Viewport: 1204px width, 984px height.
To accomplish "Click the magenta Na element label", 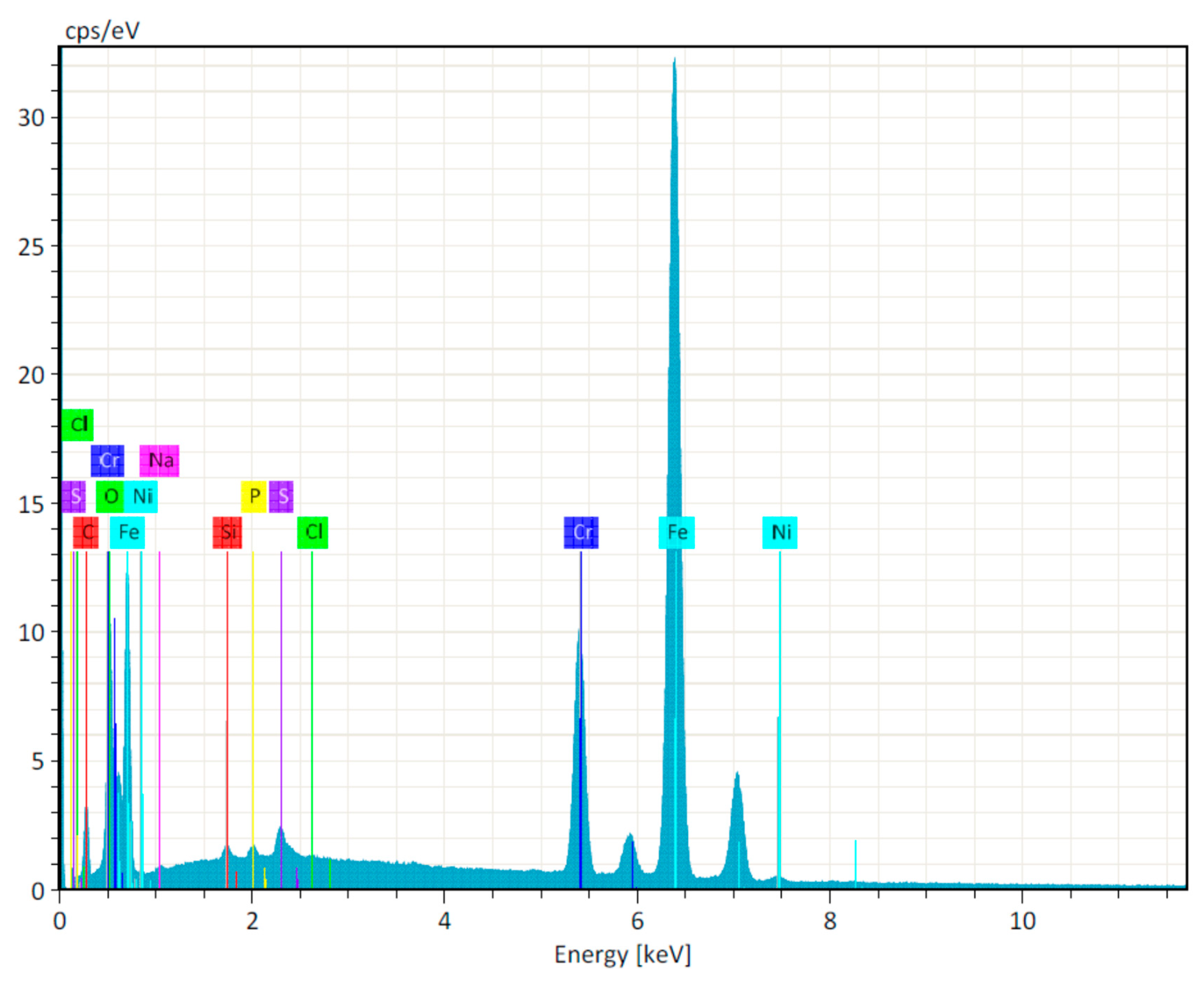I will click(x=159, y=460).
